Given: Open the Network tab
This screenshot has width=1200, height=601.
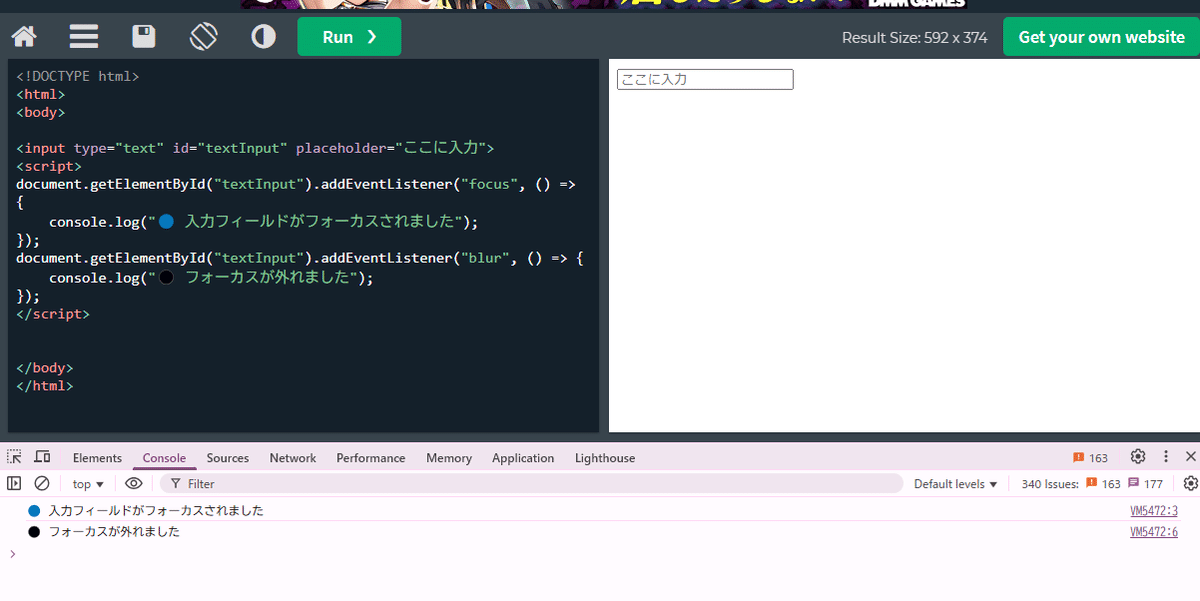Looking at the screenshot, I should coord(293,458).
